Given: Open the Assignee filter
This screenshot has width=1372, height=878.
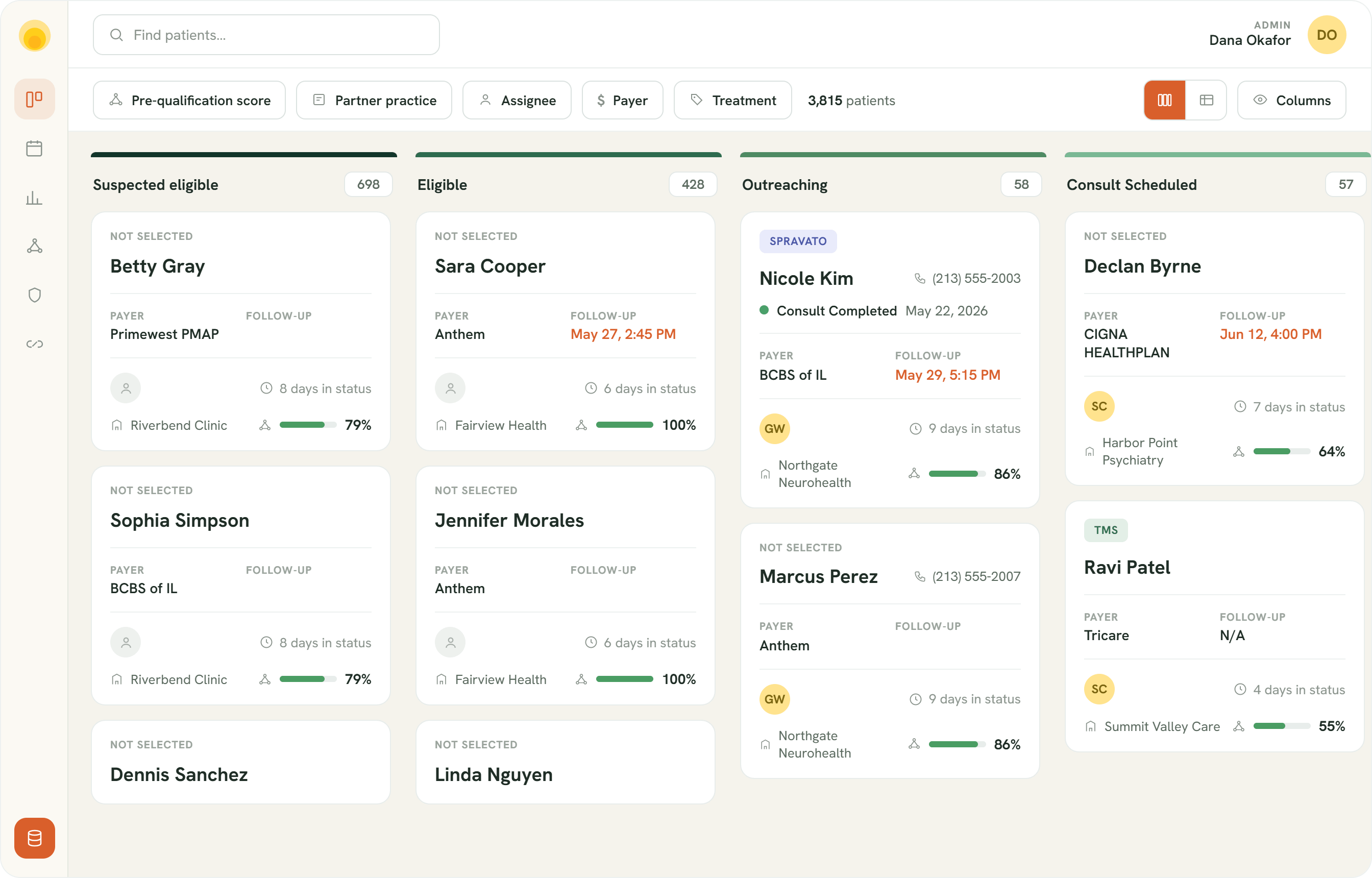Looking at the screenshot, I should pos(517,101).
